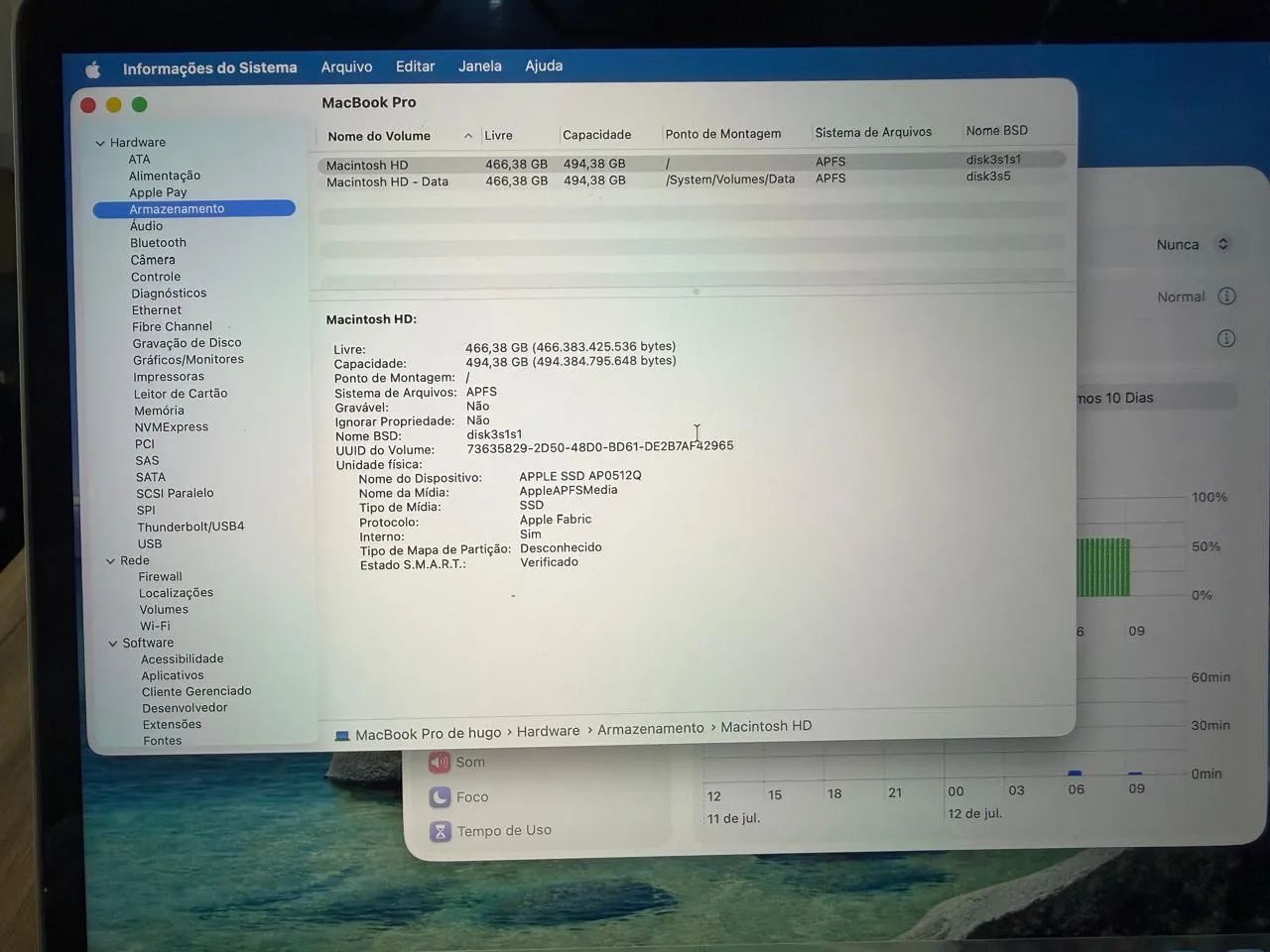
Task: Select Diagnósticos in the sidebar
Action: (x=169, y=294)
